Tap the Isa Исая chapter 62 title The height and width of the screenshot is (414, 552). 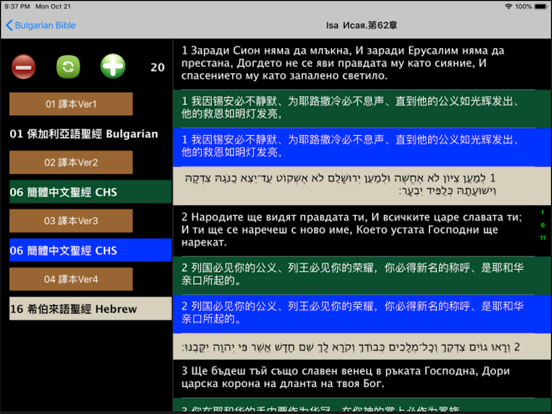click(x=362, y=25)
